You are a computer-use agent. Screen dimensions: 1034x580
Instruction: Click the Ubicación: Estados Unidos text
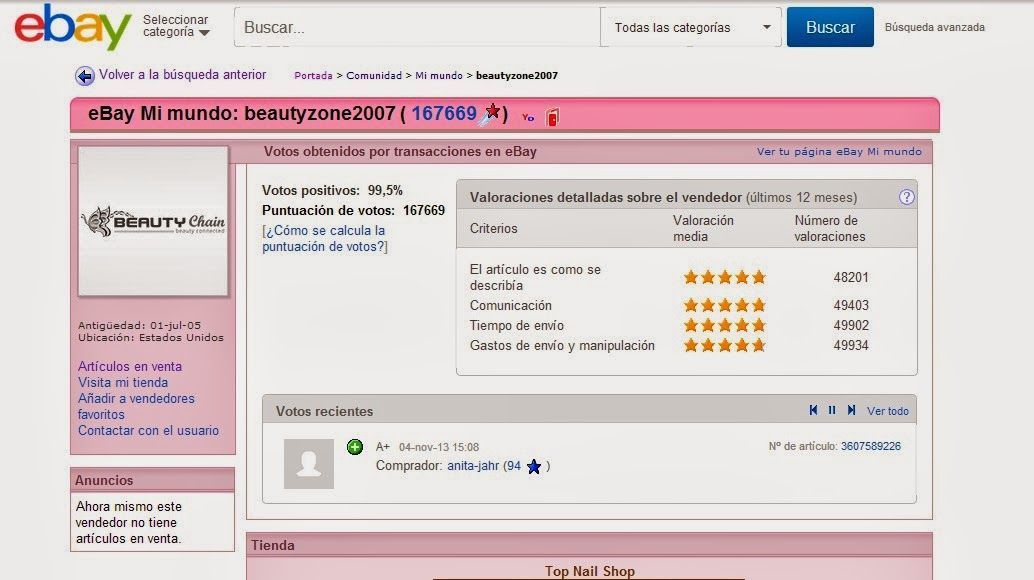(150, 337)
